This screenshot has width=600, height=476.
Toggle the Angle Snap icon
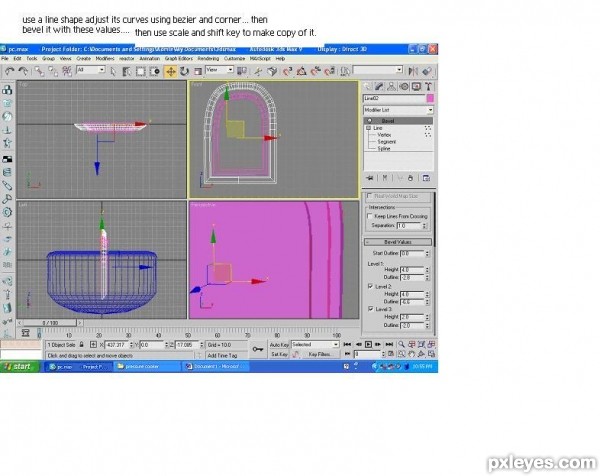(302, 71)
